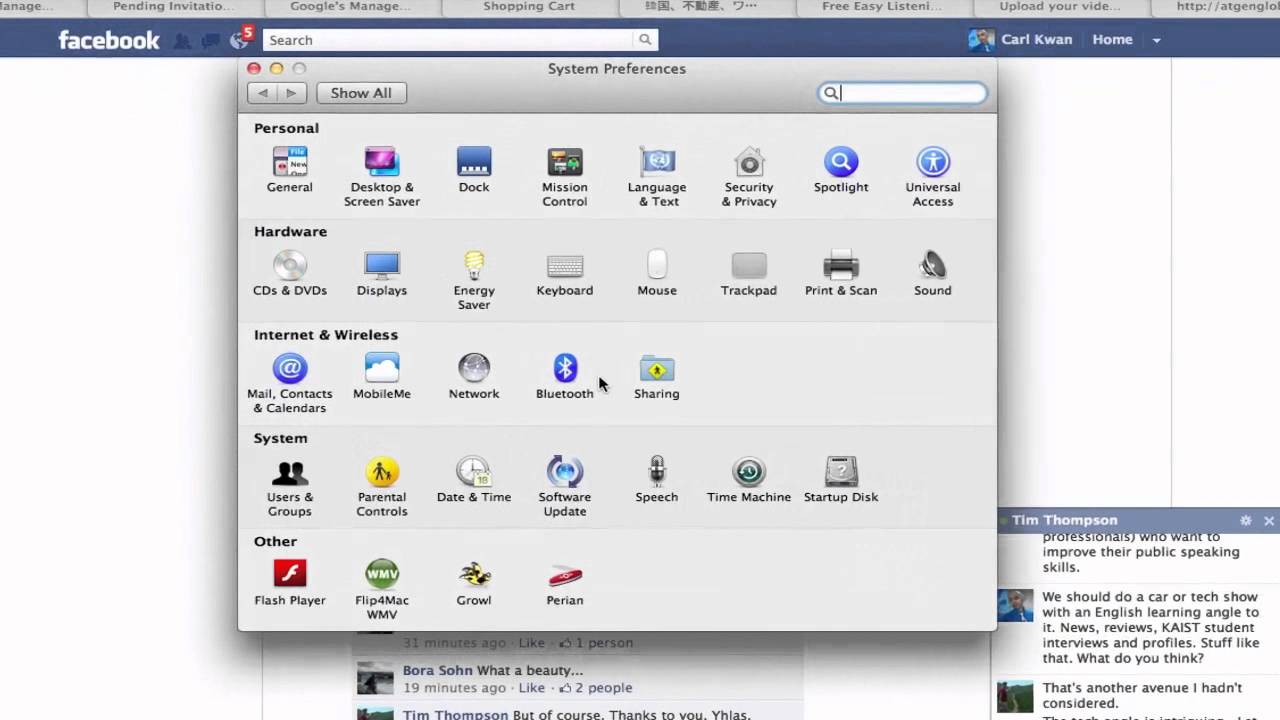
Task: Click the Facebook logo
Action: 108,40
